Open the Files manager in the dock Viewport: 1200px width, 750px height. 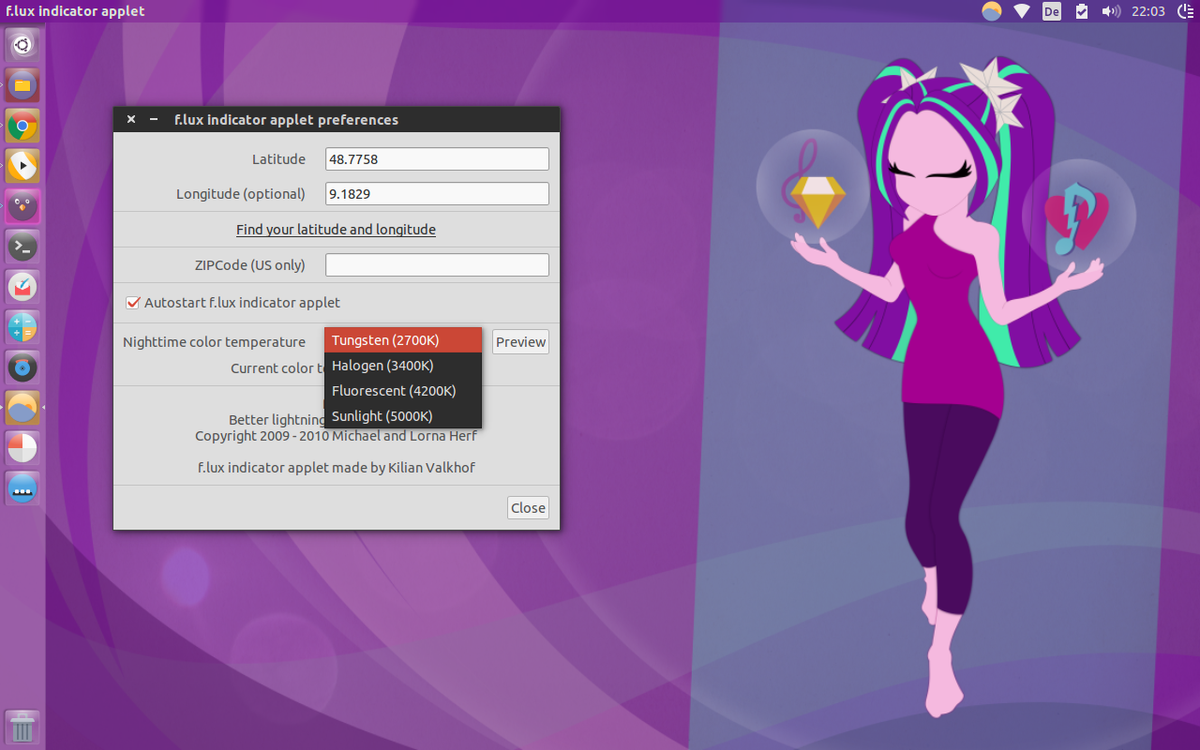22,85
